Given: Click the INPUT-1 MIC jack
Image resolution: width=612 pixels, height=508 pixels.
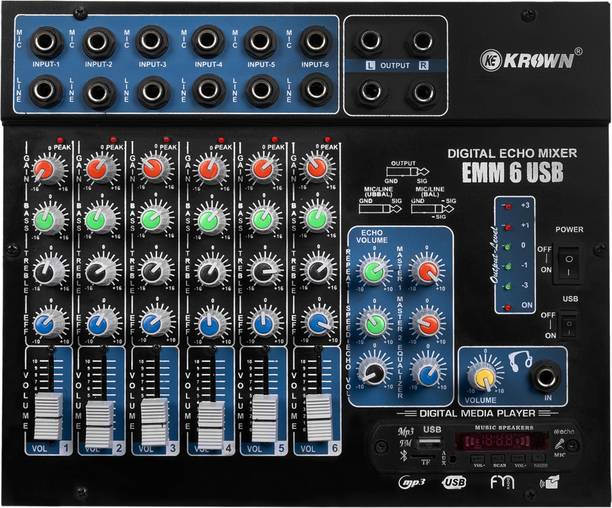Looking at the screenshot, I should coord(46,42).
